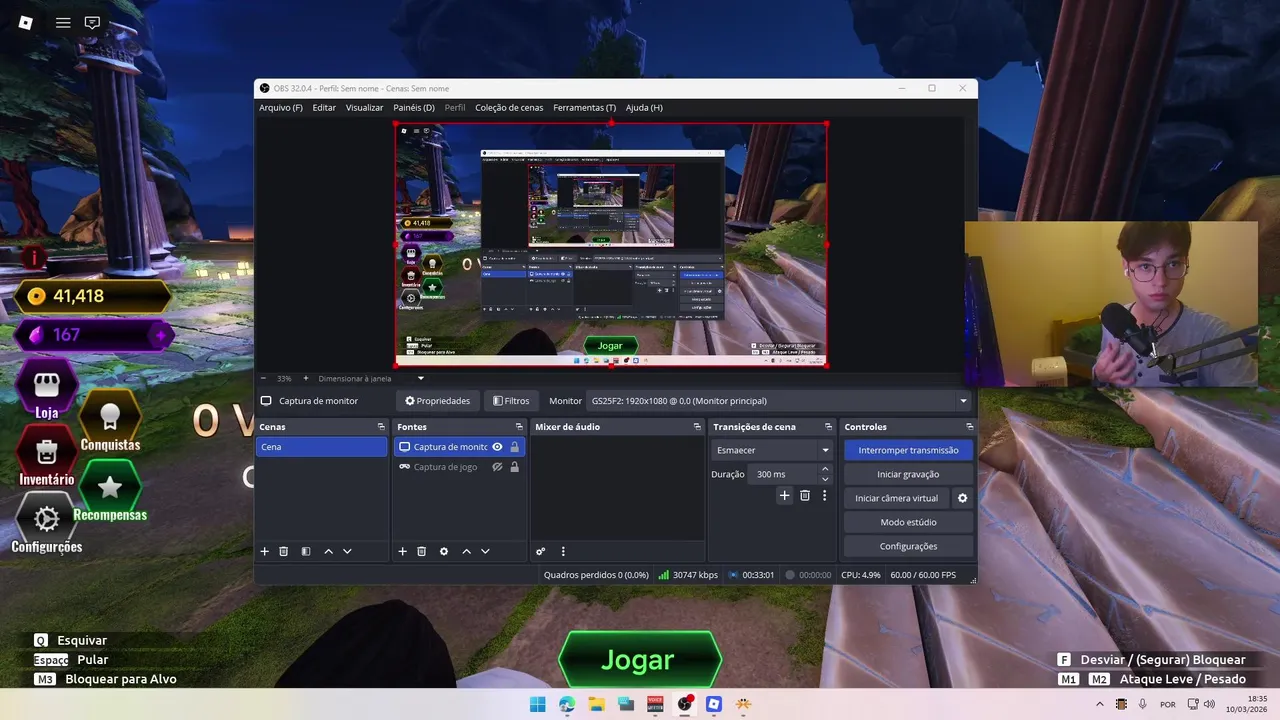Image resolution: width=1280 pixels, height=720 pixels.
Task: Move source up in Fontes panel
Action: 466,551
